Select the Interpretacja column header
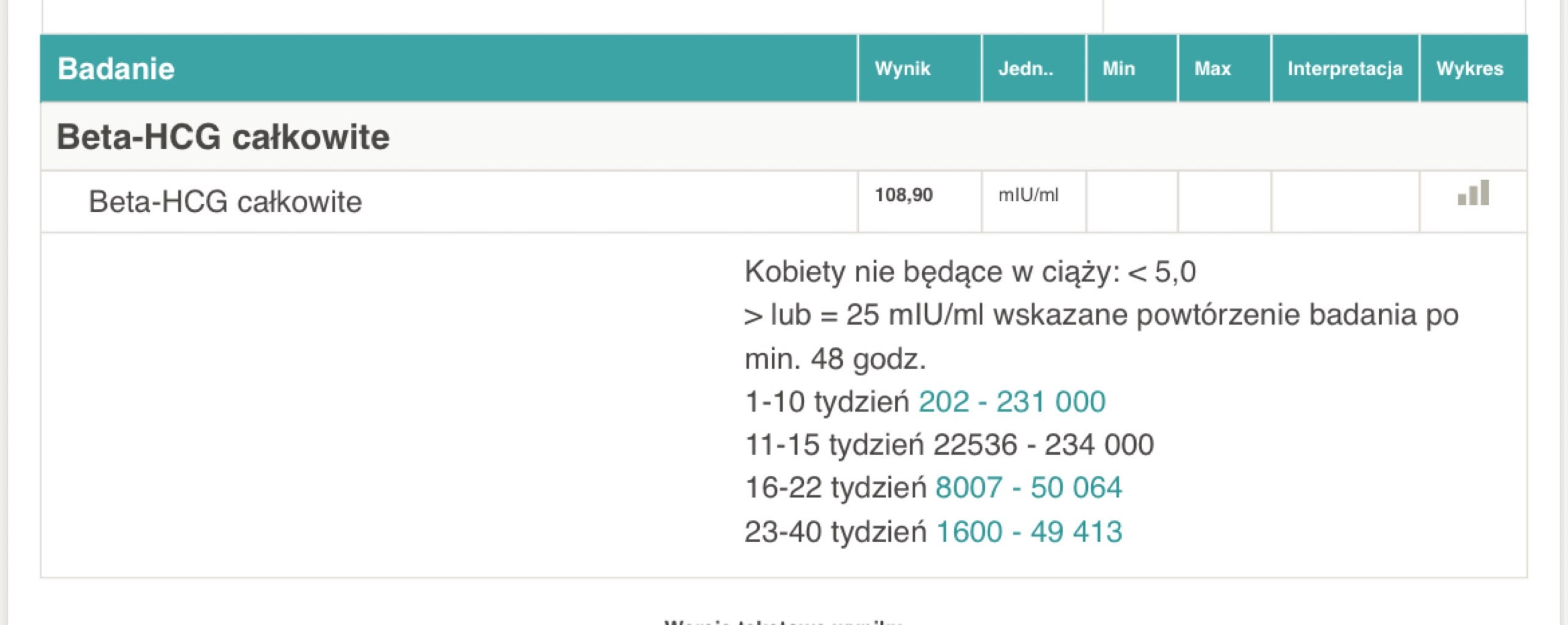The width and height of the screenshot is (1568, 625). [1345, 68]
